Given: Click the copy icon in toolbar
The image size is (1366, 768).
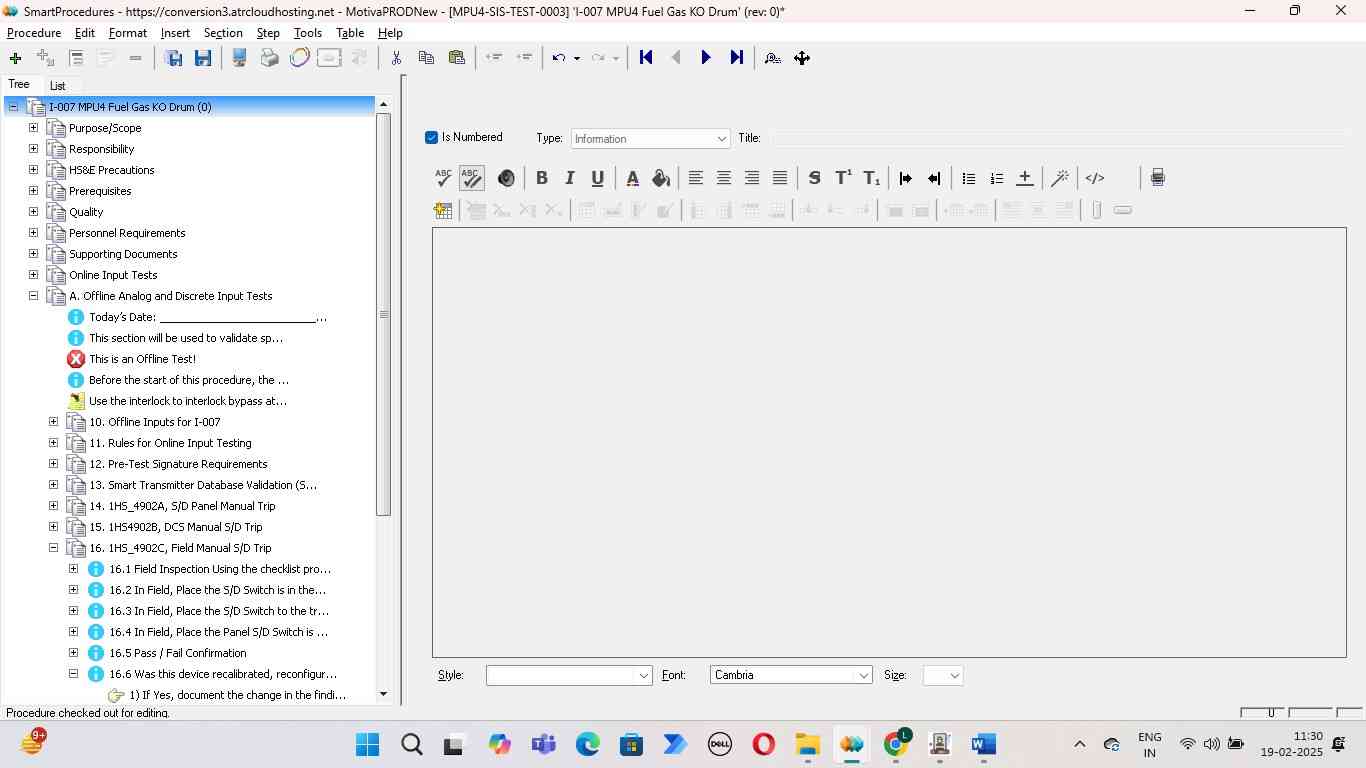Looking at the screenshot, I should [426, 58].
